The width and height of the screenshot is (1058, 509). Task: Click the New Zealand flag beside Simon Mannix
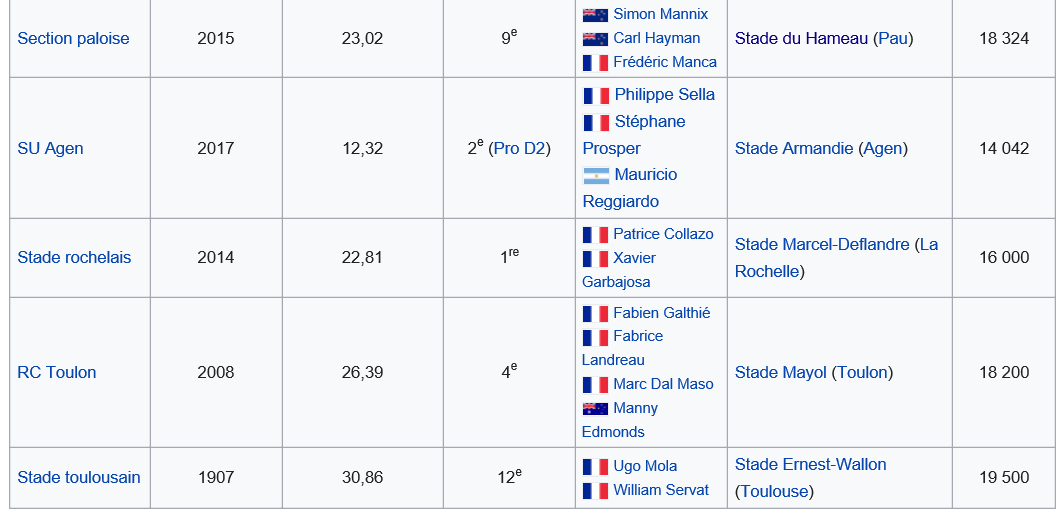click(x=595, y=14)
